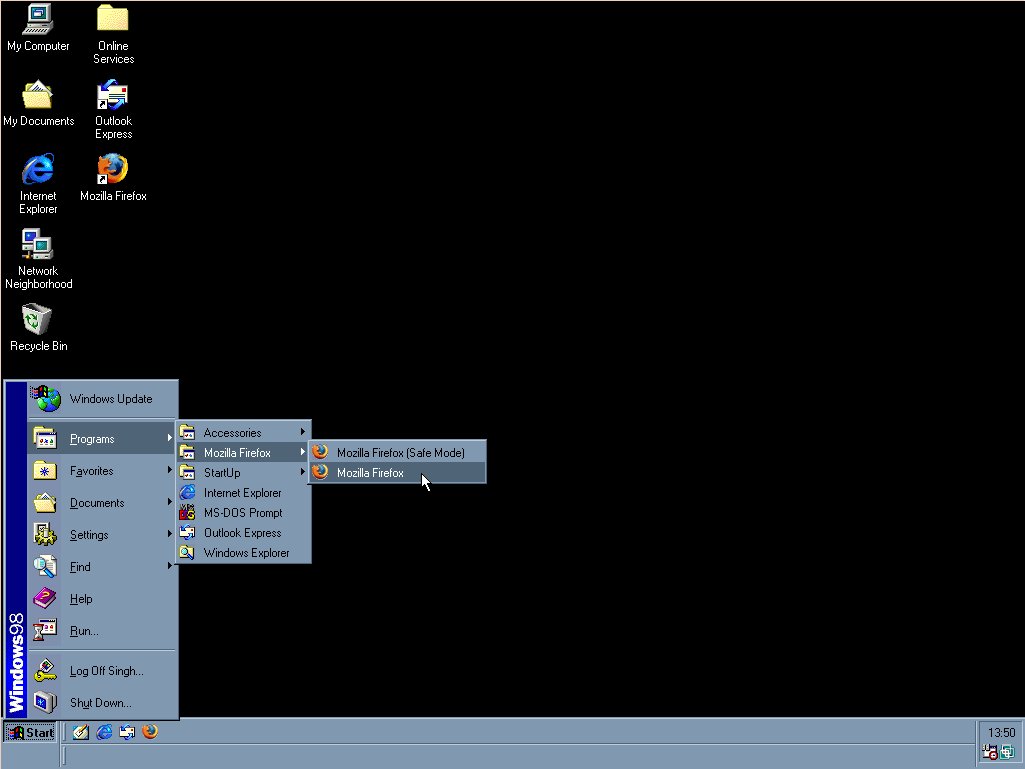Expand the Settings submenu arrow
The width and height of the screenshot is (1025, 769).
[x=169, y=534]
